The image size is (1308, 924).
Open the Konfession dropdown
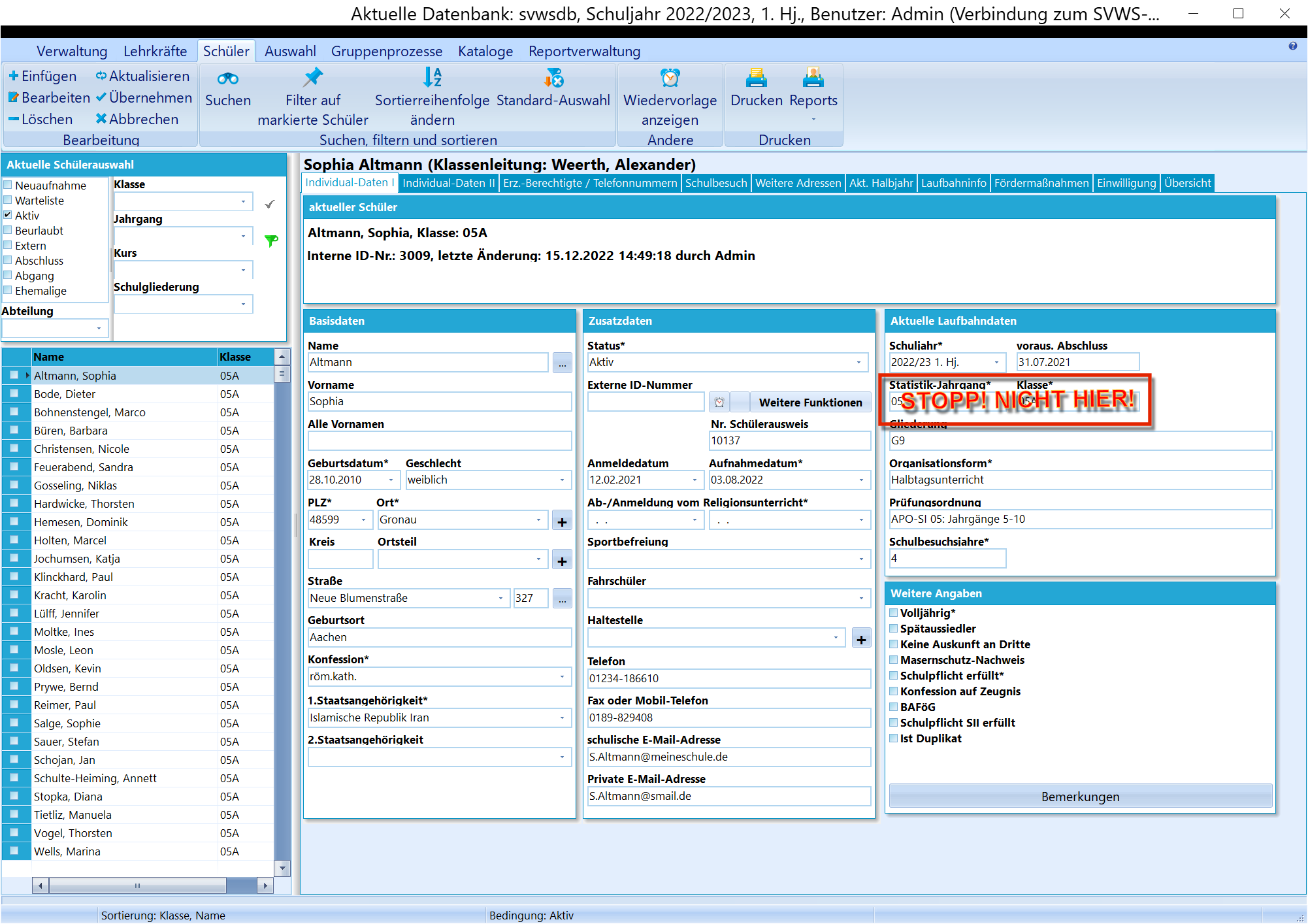pos(562,677)
